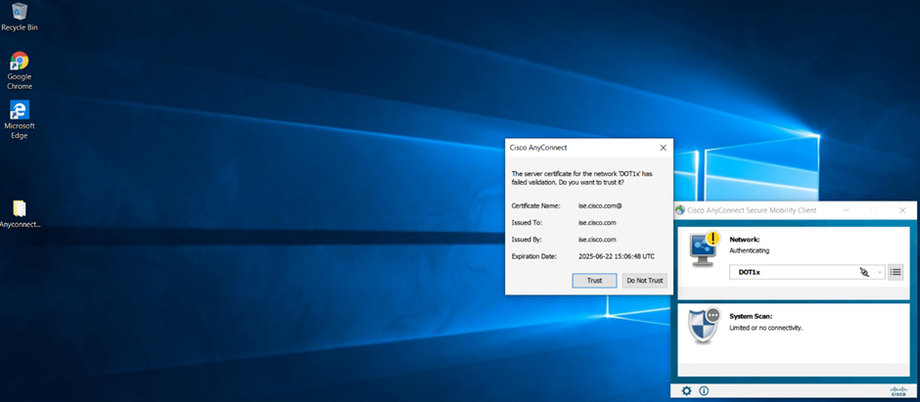Image resolution: width=920 pixels, height=402 pixels.
Task: Click the 'Authenticating' network status text
Action: coord(749,251)
